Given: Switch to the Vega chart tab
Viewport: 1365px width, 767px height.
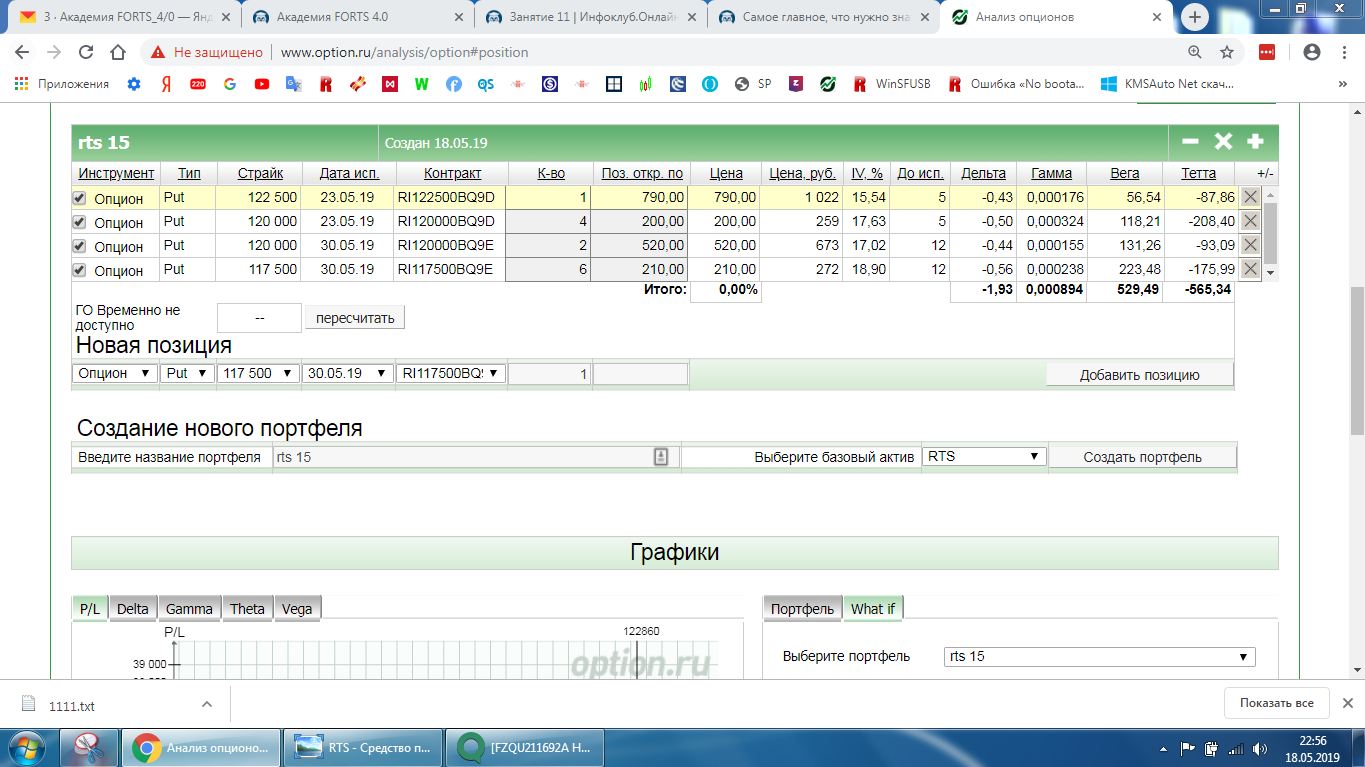Looking at the screenshot, I should [x=297, y=608].
